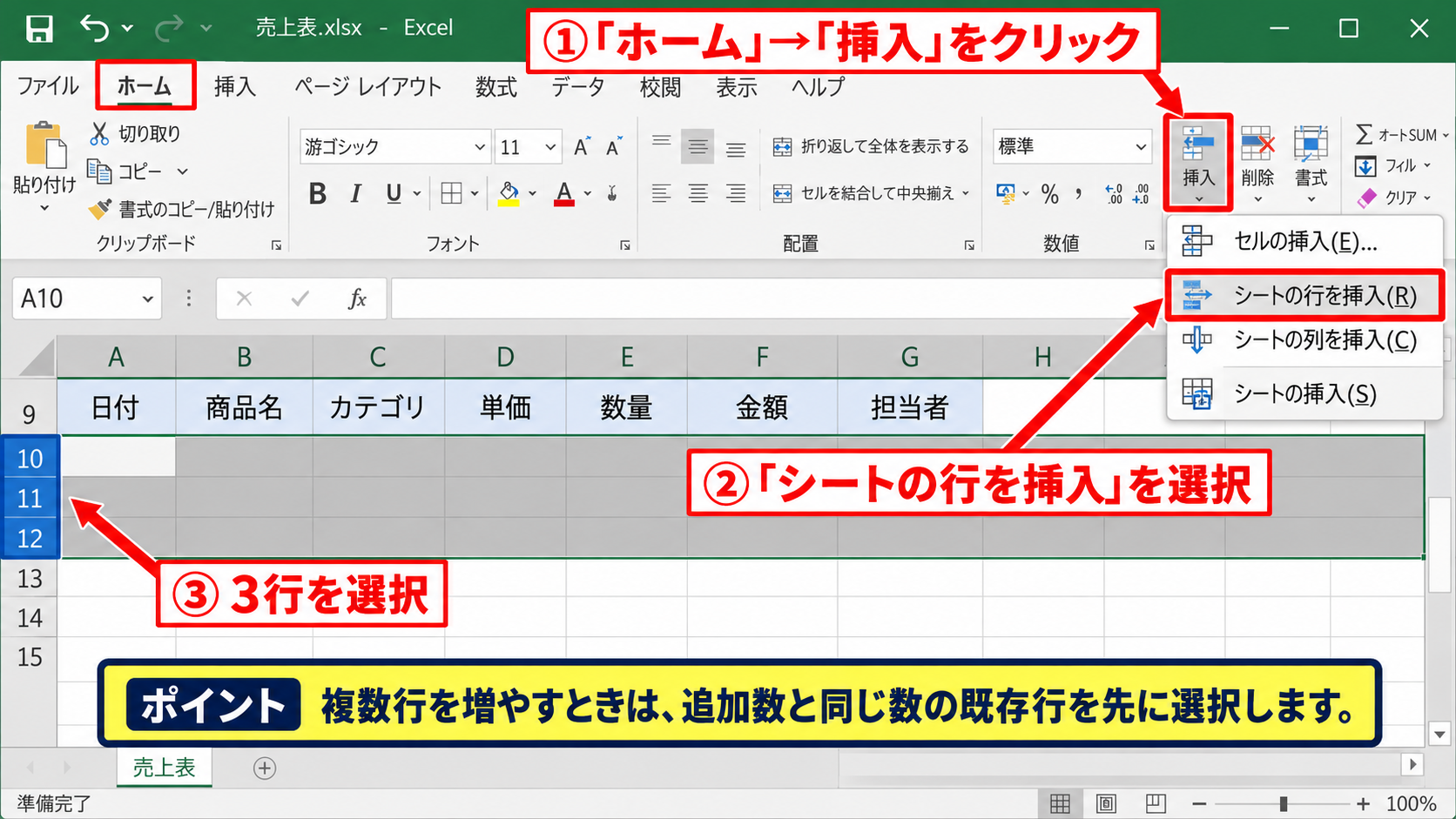Select シートの行を挿入(R) menu item
Screen dimensions: 1456x819
point(1304,296)
